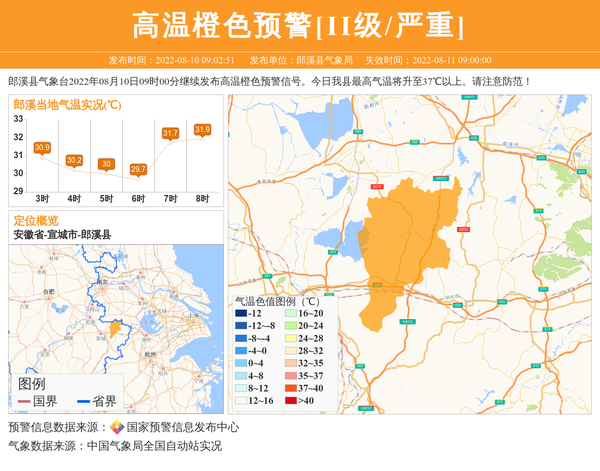Screen dimensions: 600x471
Task: Click the 5时 x-axis label
Action: point(106,199)
